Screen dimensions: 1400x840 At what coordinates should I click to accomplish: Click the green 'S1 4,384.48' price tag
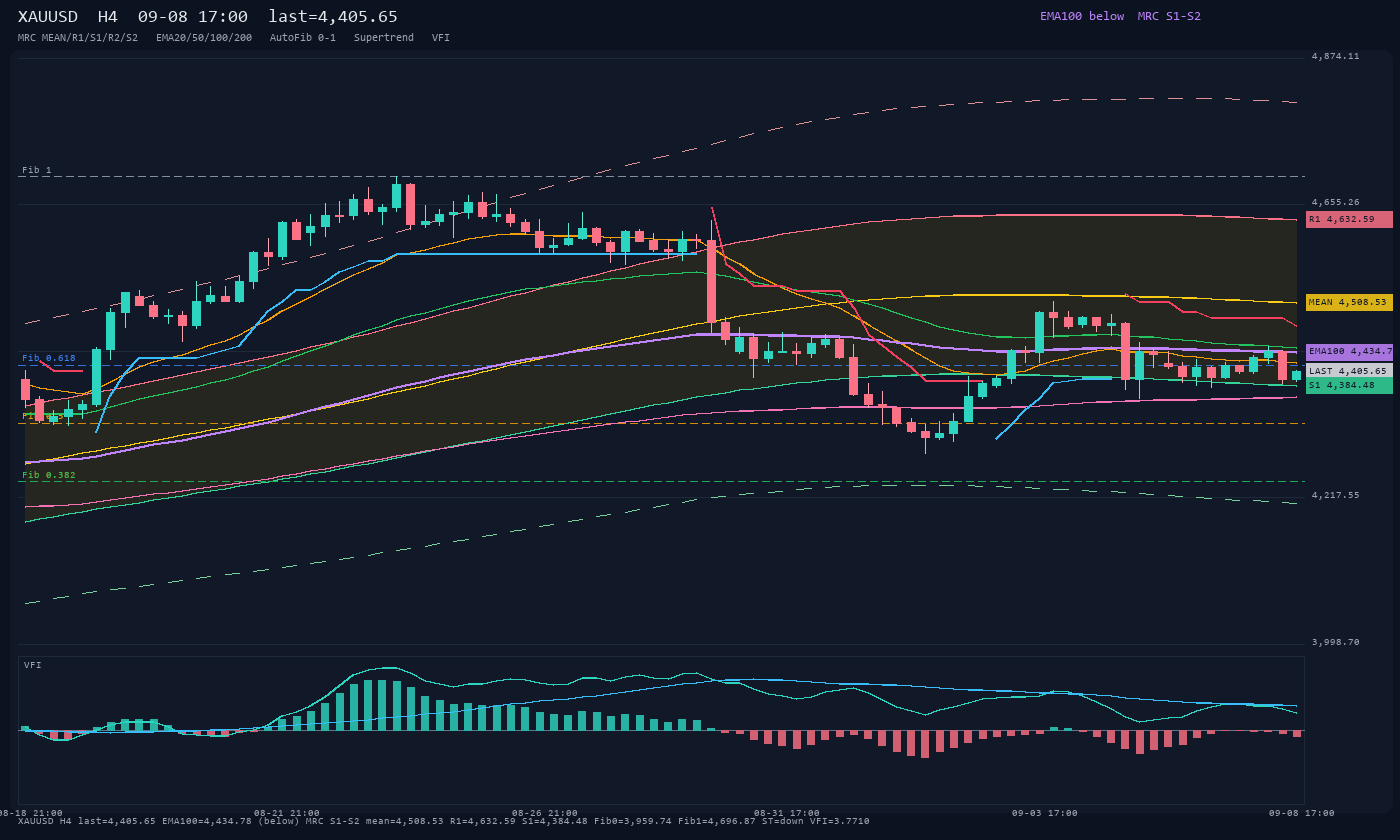(1349, 385)
